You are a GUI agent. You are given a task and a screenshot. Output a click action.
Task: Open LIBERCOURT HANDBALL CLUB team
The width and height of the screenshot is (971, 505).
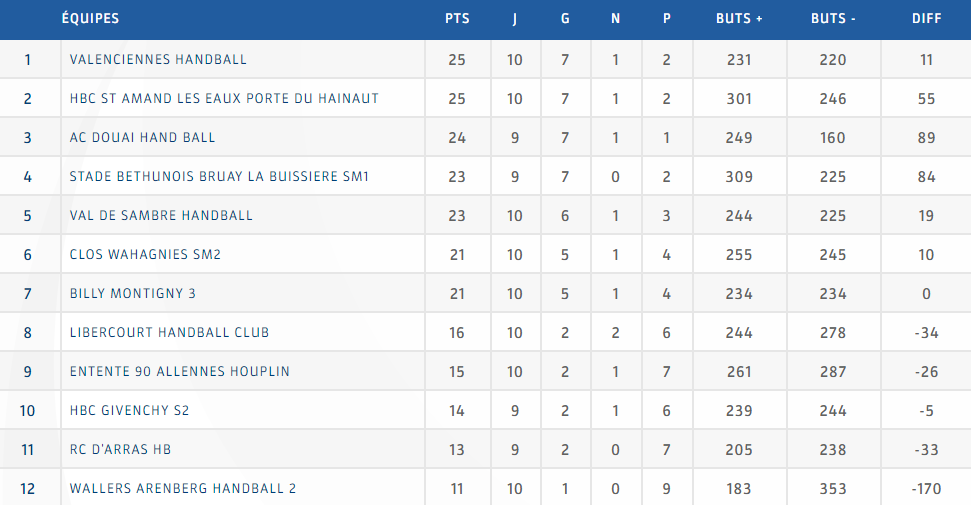(169, 333)
